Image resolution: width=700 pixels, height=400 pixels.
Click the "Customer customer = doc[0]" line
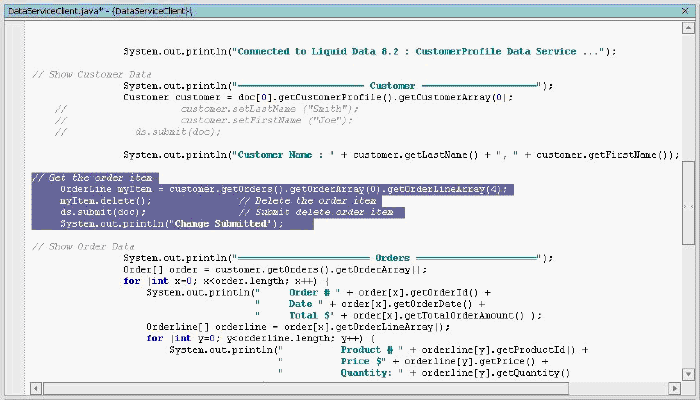[x=318, y=97]
